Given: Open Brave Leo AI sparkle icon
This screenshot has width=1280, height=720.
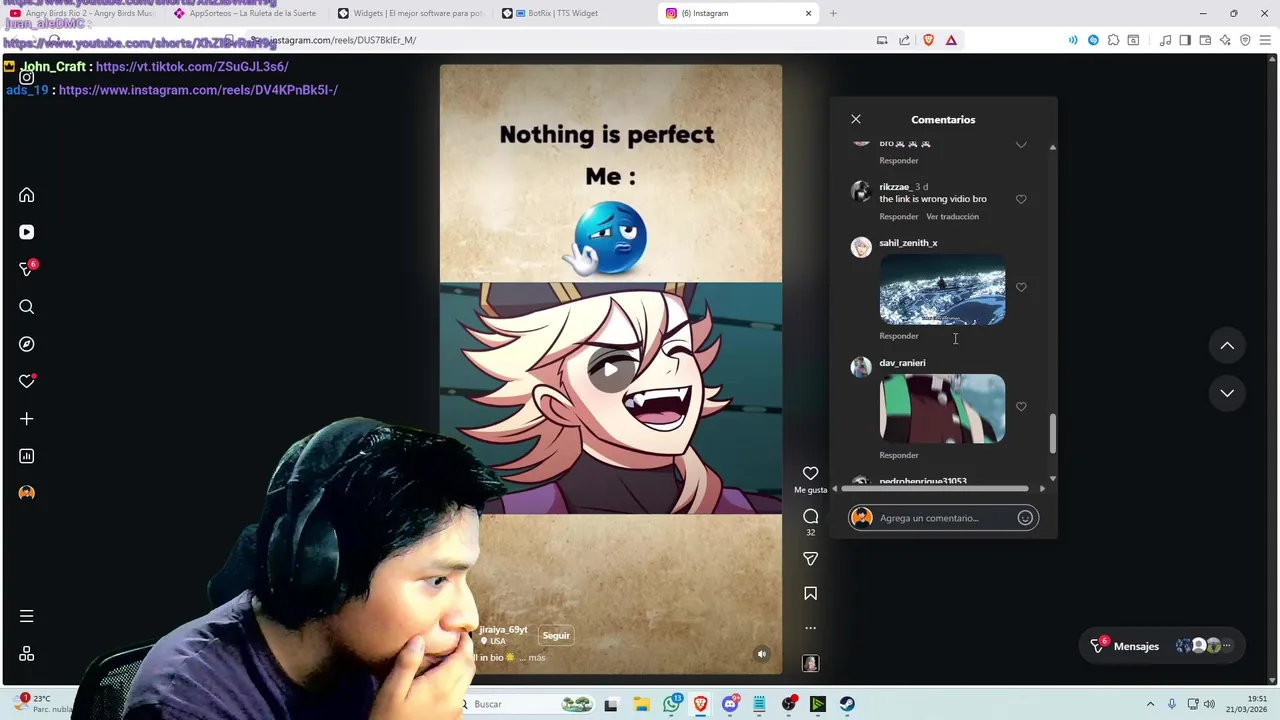Looking at the screenshot, I should 1225,40.
